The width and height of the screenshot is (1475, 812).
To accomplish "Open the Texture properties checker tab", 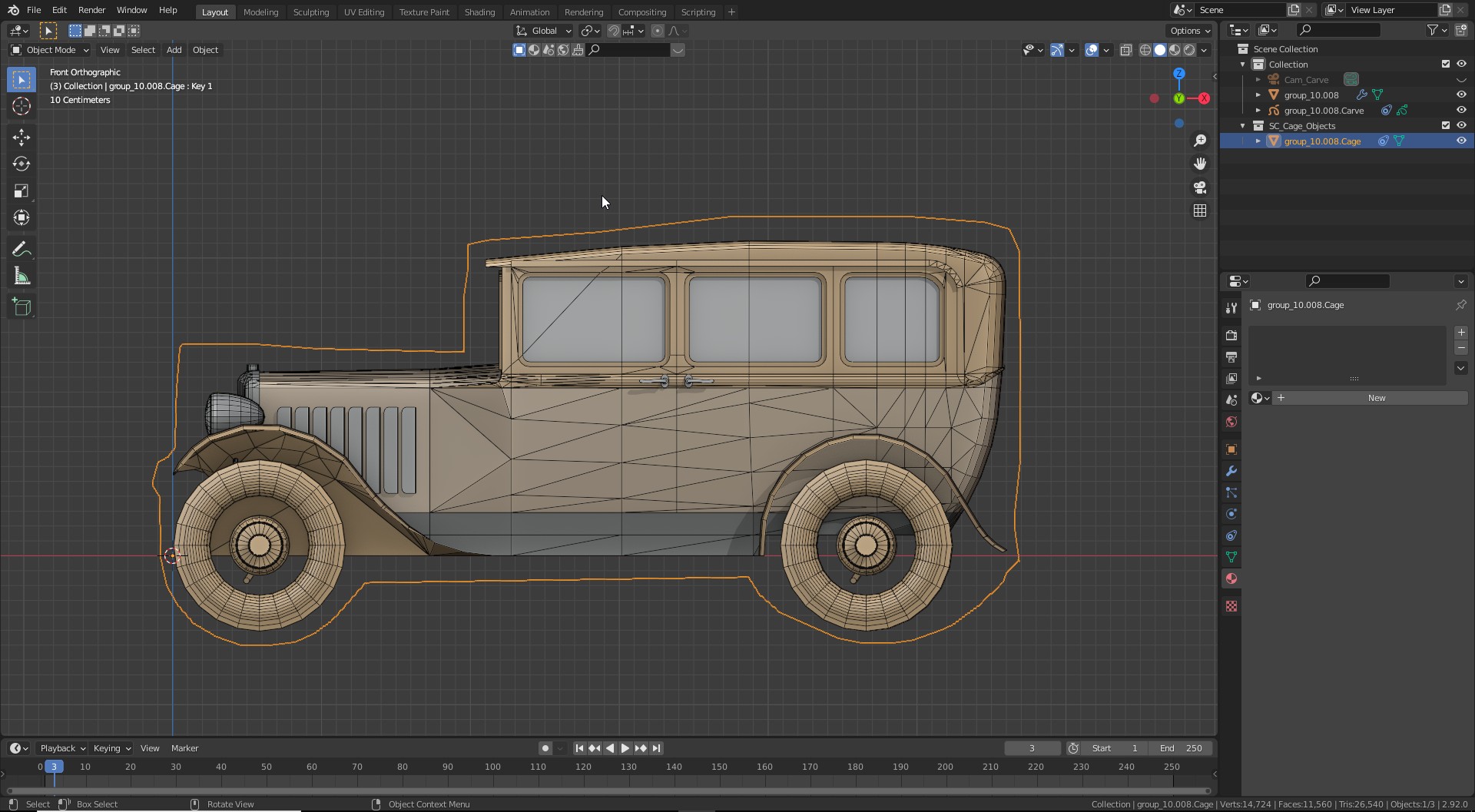I will 1231,606.
